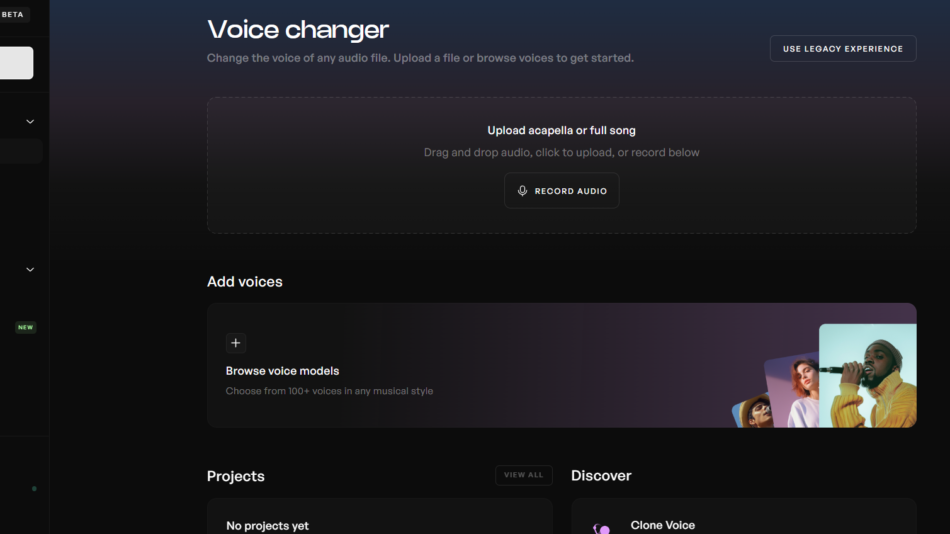
Task: Click the white button in the sidebar
Action: tap(16, 63)
